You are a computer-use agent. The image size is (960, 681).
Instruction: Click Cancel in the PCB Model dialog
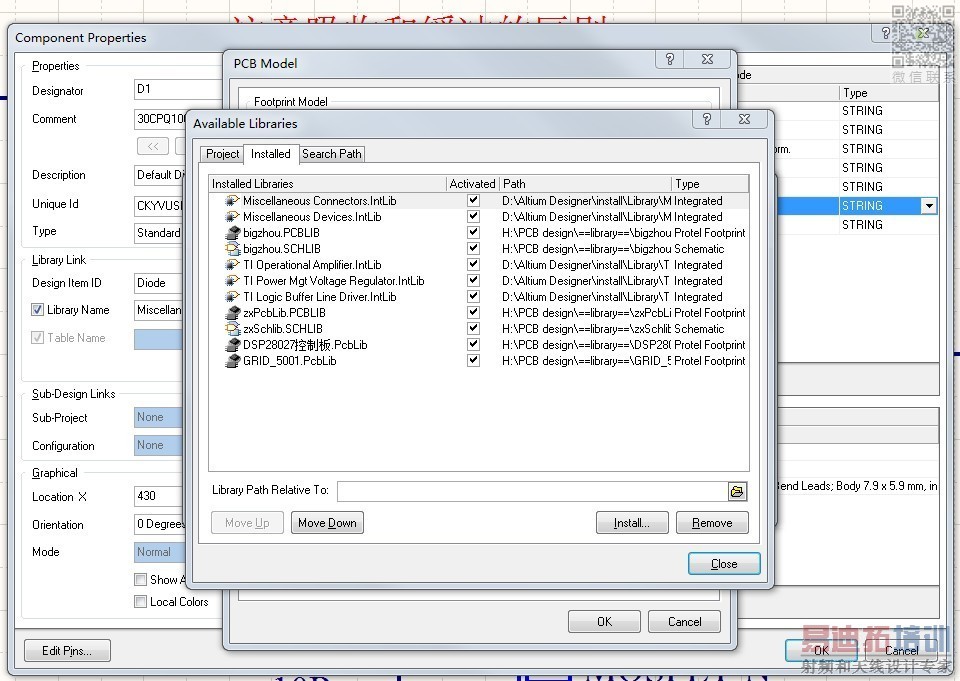coord(684,622)
